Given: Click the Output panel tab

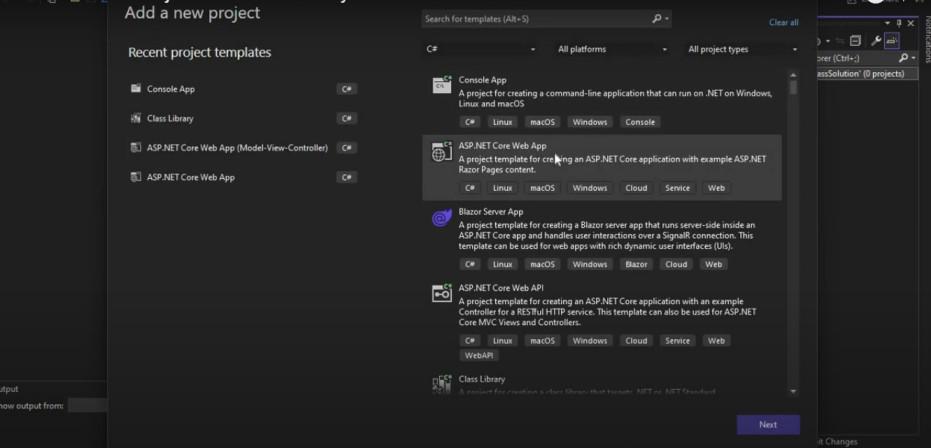Looking at the screenshot, I should tap(9, 389).
